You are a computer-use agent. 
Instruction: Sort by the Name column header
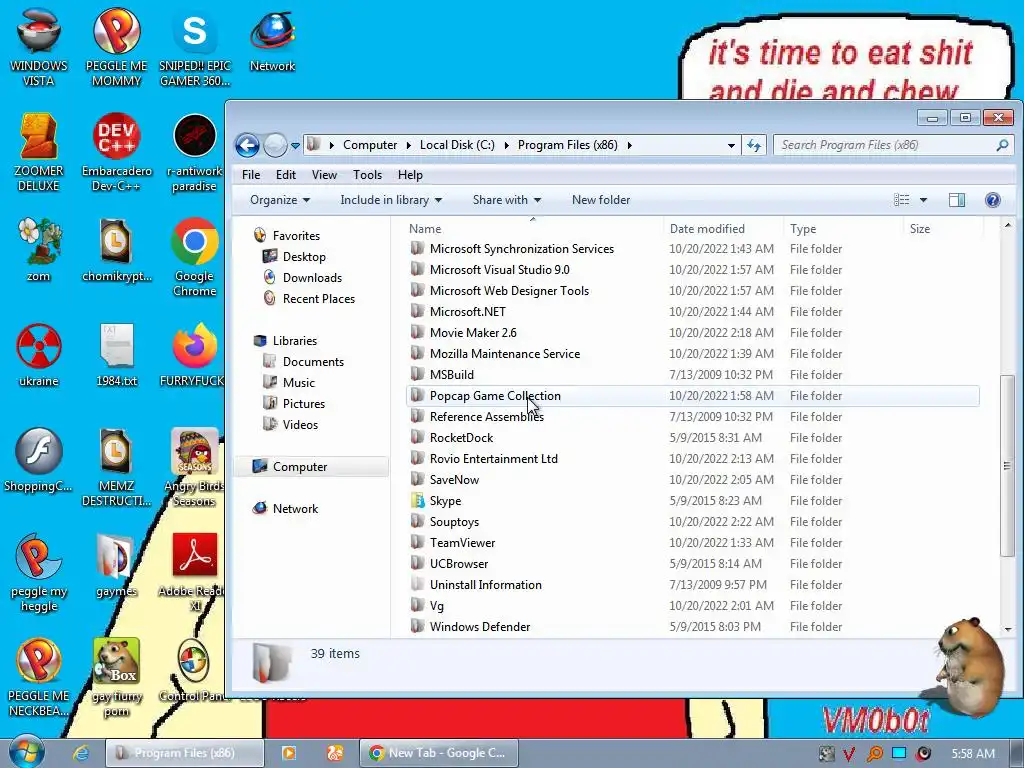pos(532,229)
